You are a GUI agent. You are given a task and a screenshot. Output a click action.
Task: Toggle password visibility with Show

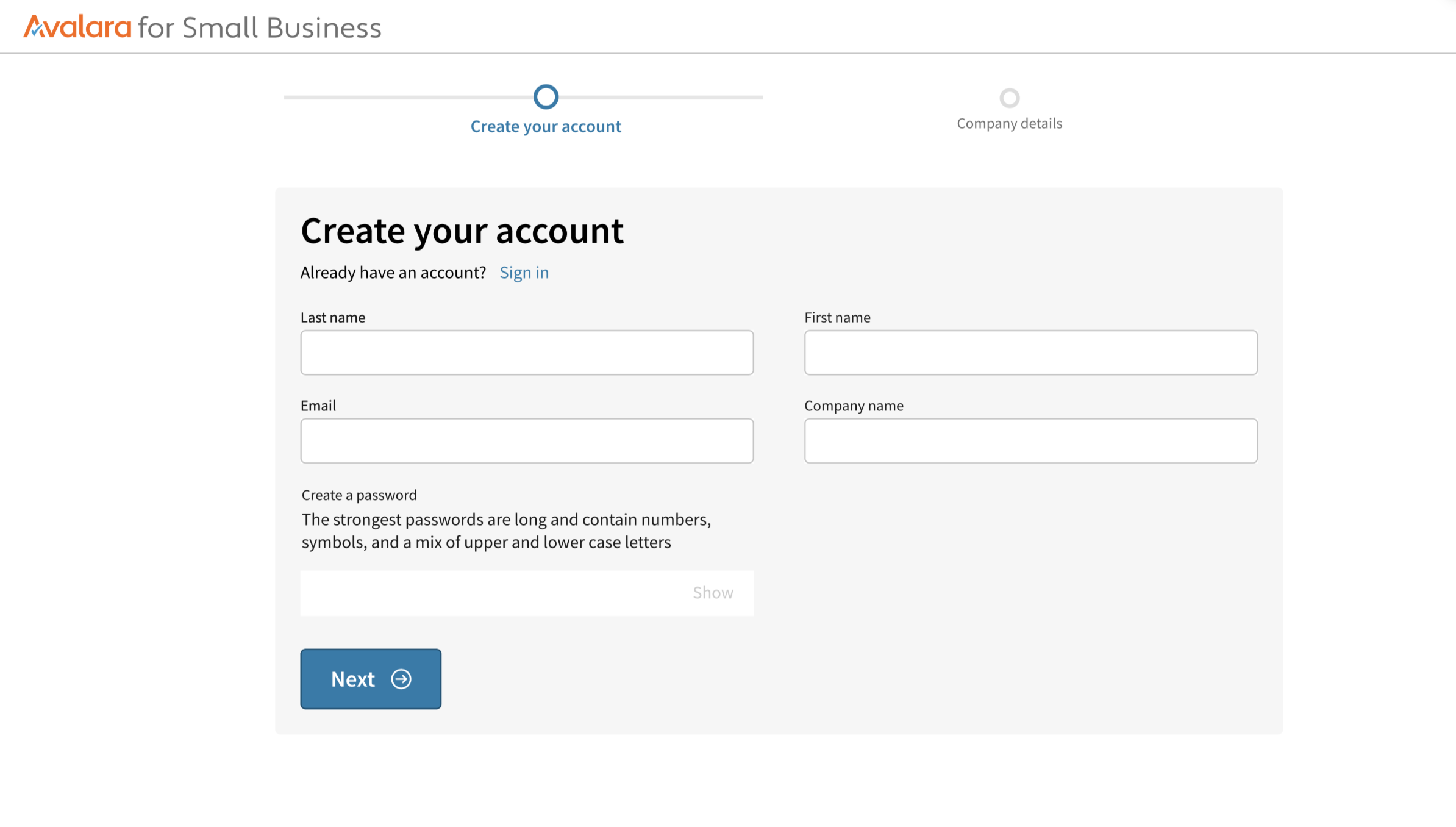712,593
